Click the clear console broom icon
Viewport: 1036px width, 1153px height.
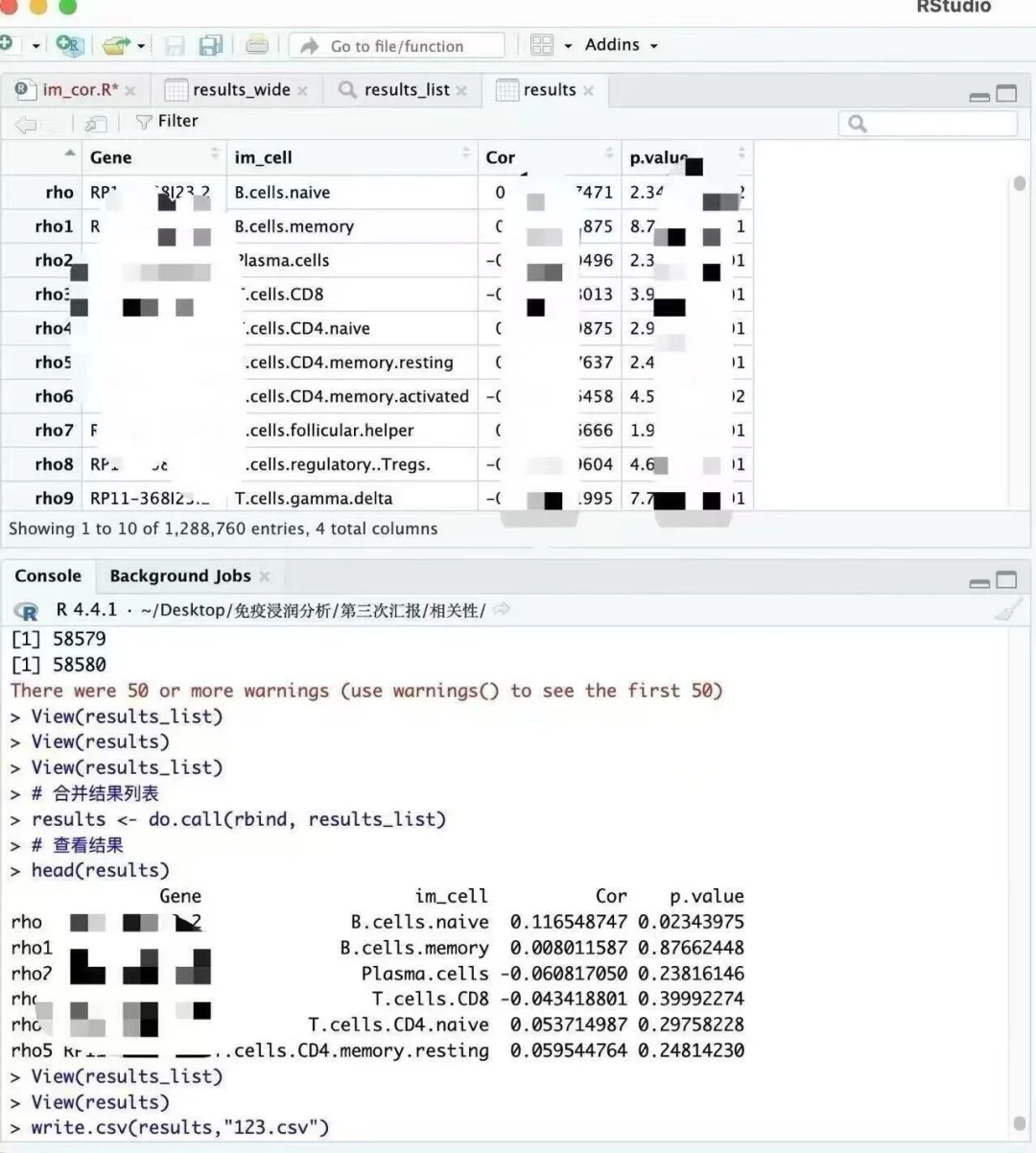pos(1007,609)
